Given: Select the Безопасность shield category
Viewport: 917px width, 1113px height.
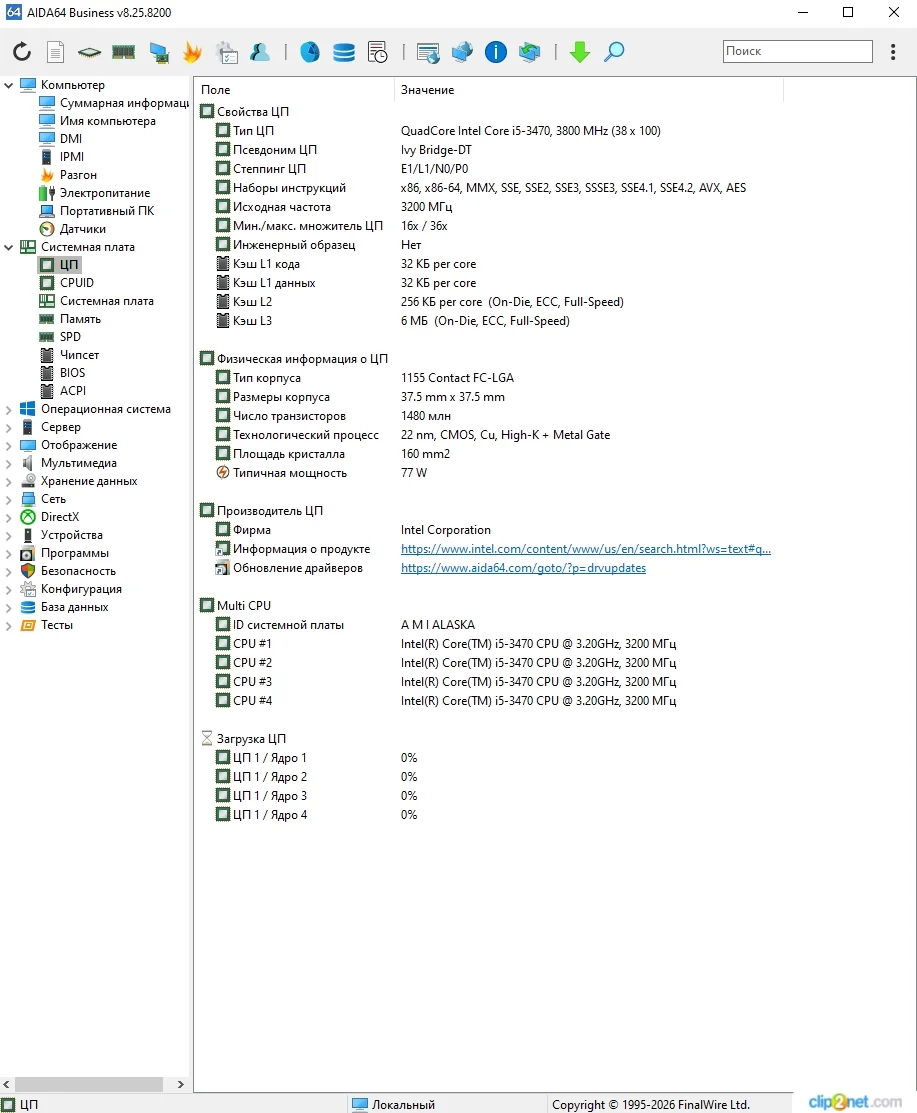Looking at the screenshot, I should 68,571.
